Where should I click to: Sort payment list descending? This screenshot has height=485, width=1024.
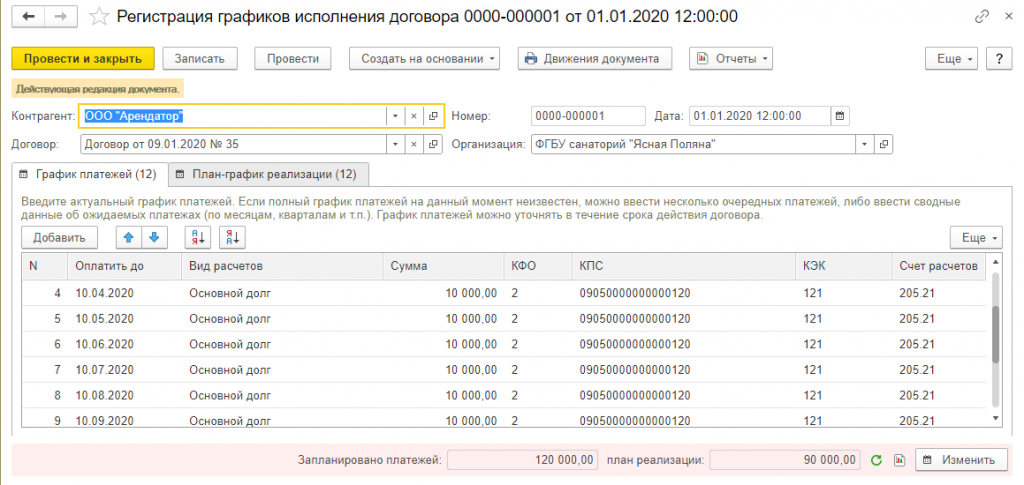pyautogui.click(x=232, y=237)
